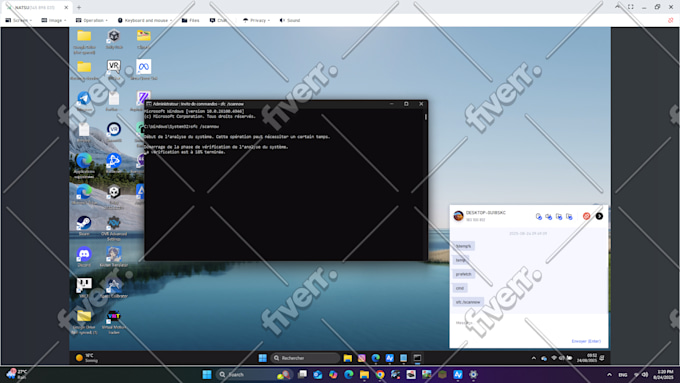Open Keyboard and mouse options
The image size is (680, 383).
(145, 20)
